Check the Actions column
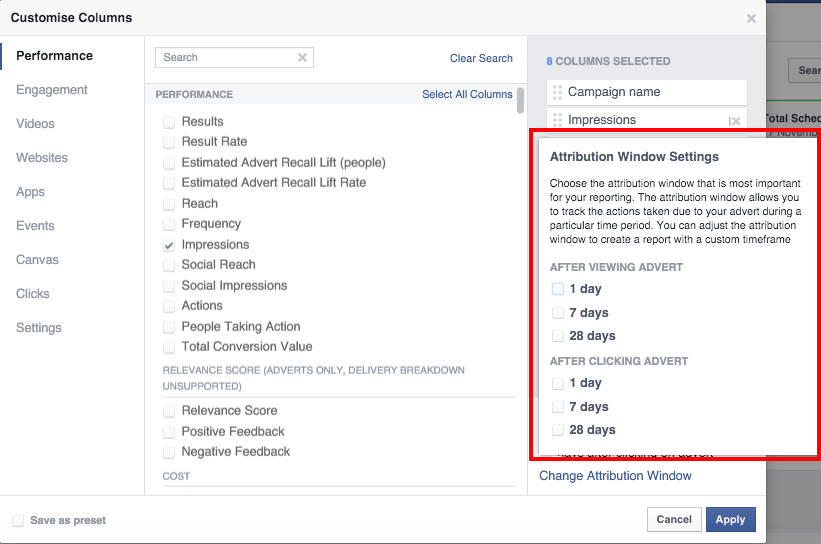Image resolution: width=821 pixels, height=544 pixels. point(169,306)
